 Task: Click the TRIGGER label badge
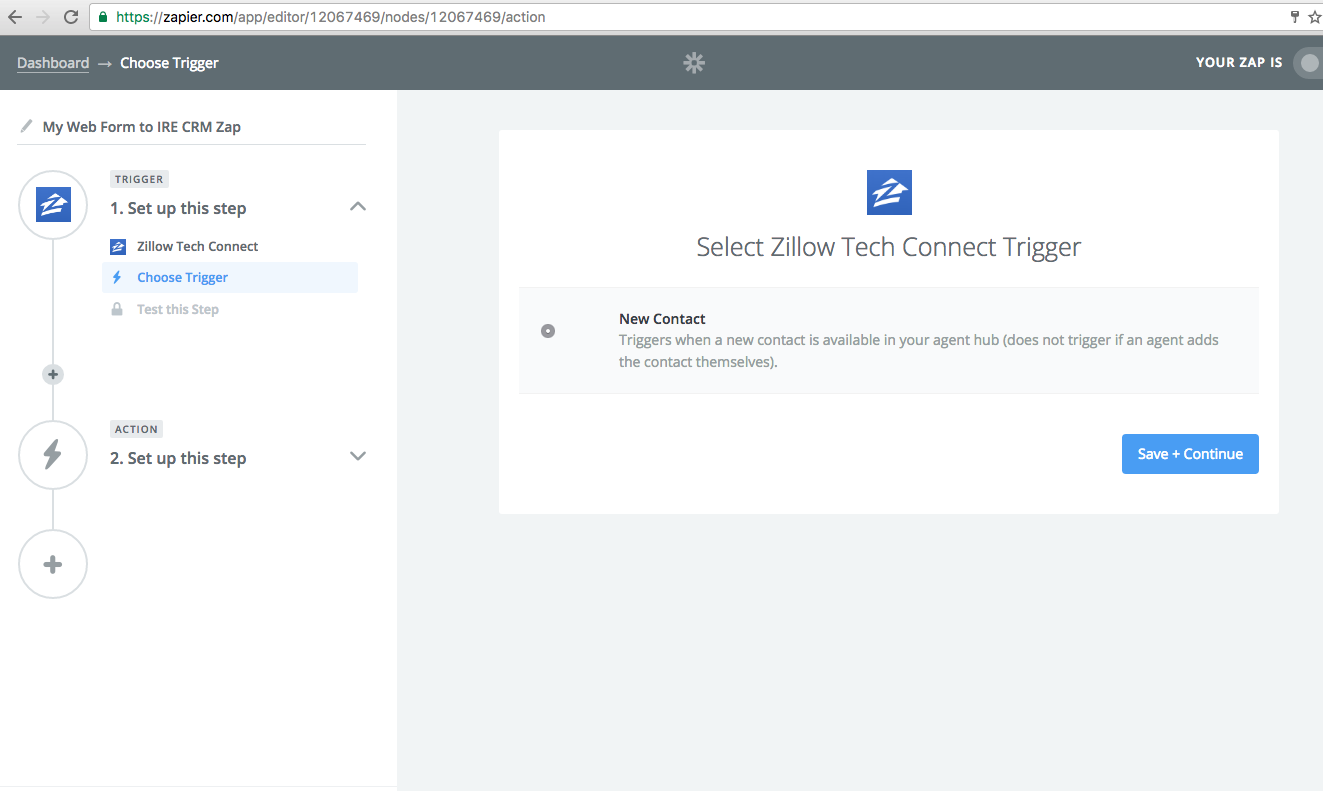tap(139, 179)
